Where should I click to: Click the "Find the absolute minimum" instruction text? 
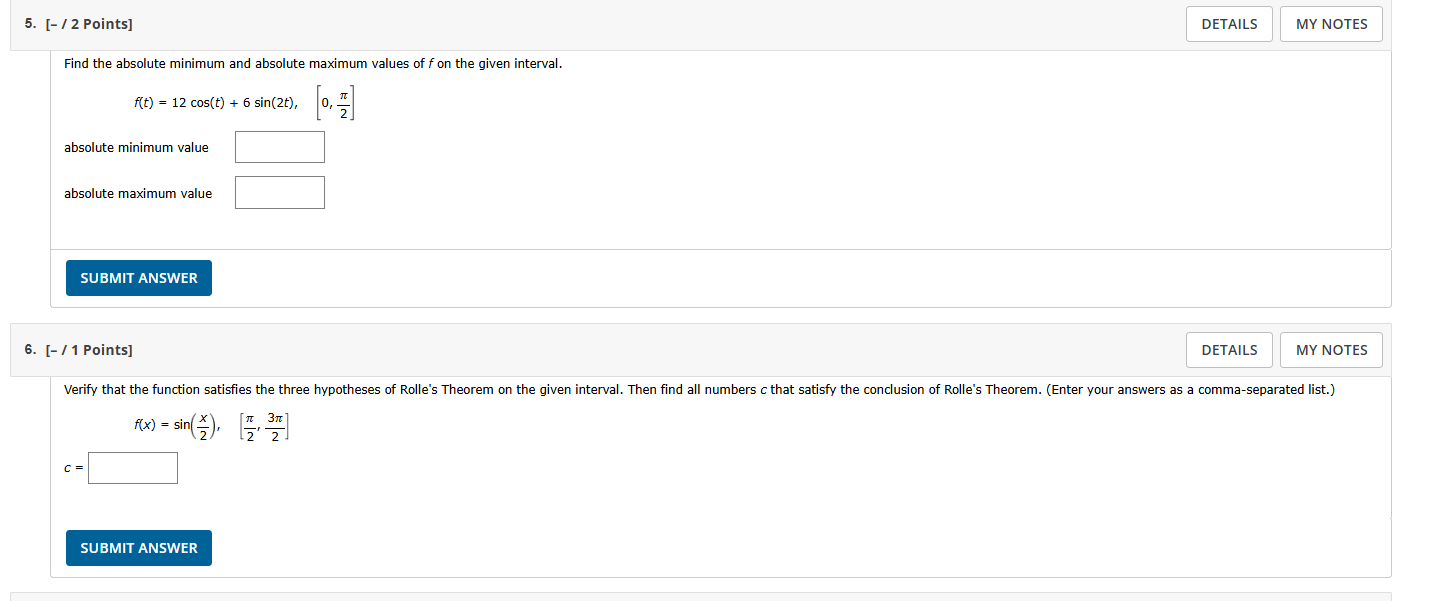[313, 64]
